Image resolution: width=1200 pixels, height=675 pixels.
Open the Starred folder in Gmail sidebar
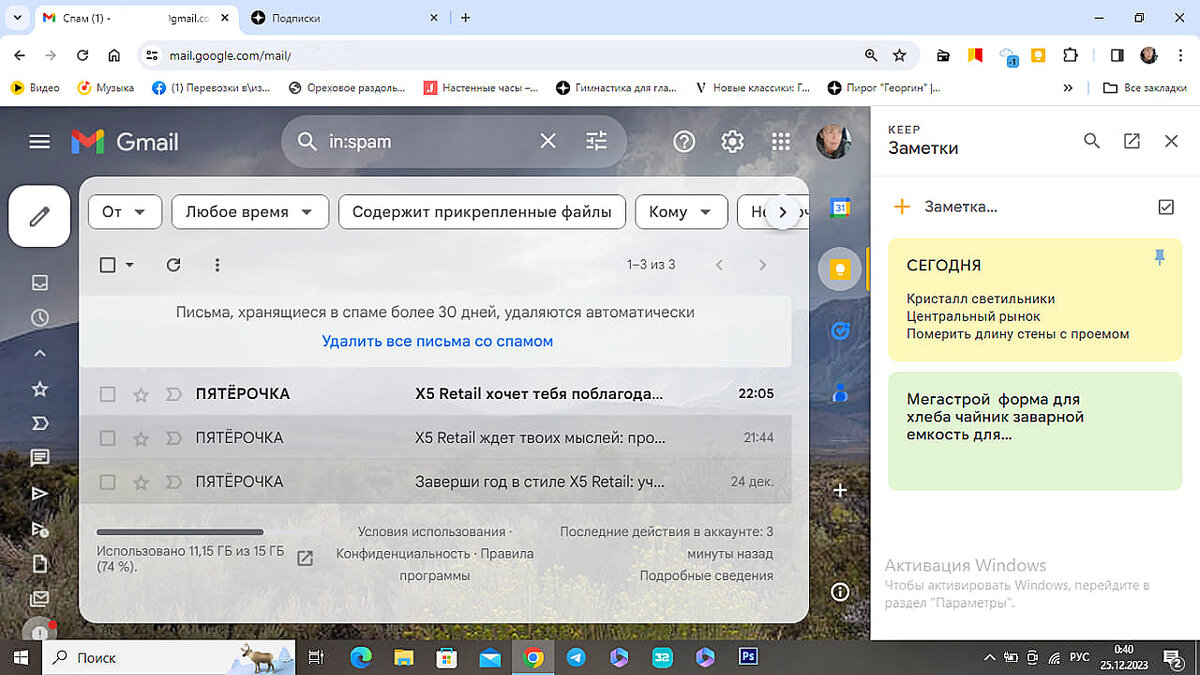tap(39, 388)
